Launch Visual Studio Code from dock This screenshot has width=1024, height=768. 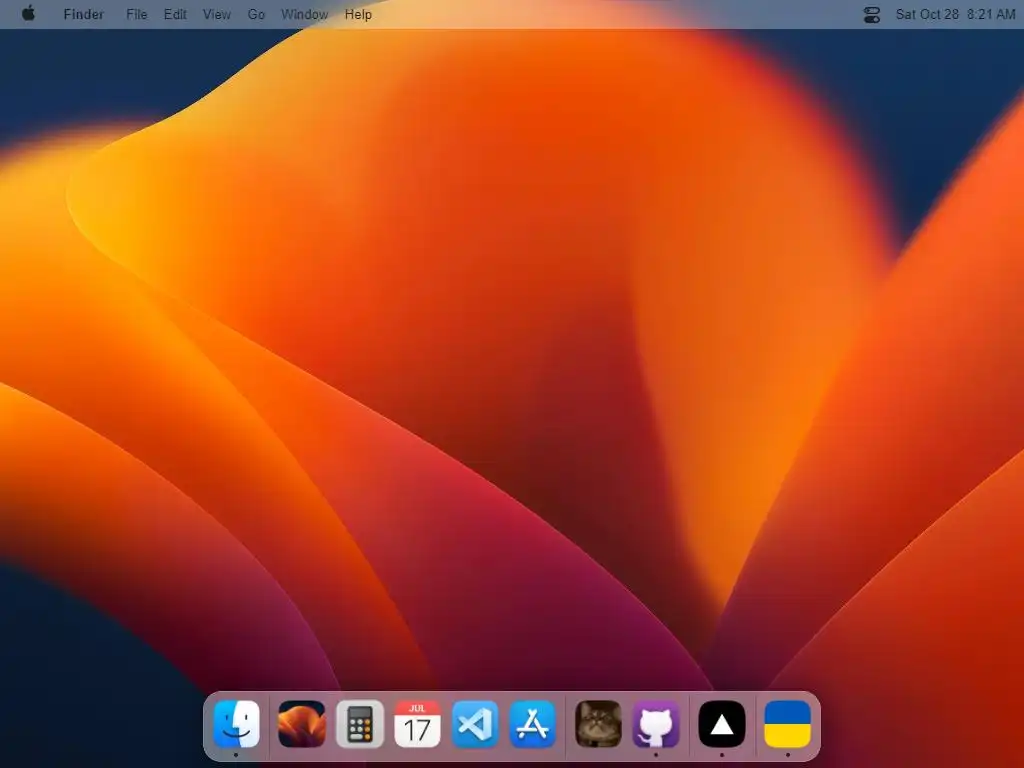(475, 724)
